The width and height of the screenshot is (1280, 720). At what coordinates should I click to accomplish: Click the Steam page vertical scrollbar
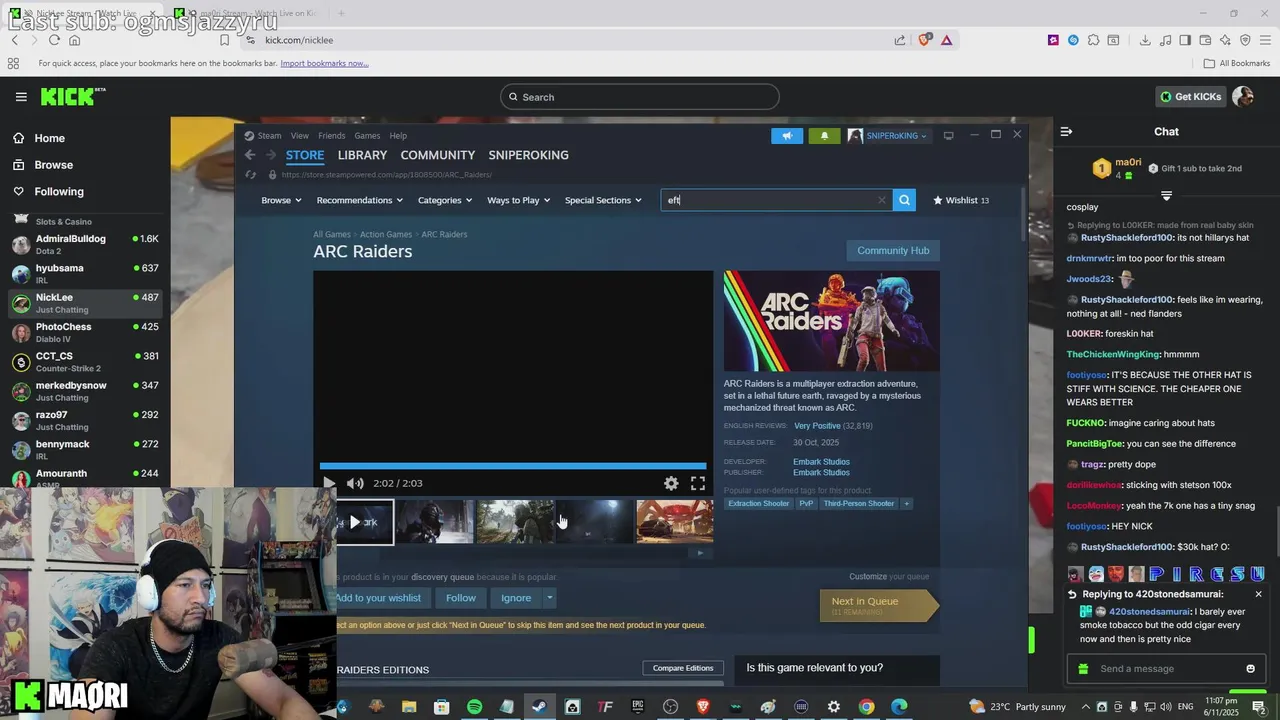point(1022,215)
